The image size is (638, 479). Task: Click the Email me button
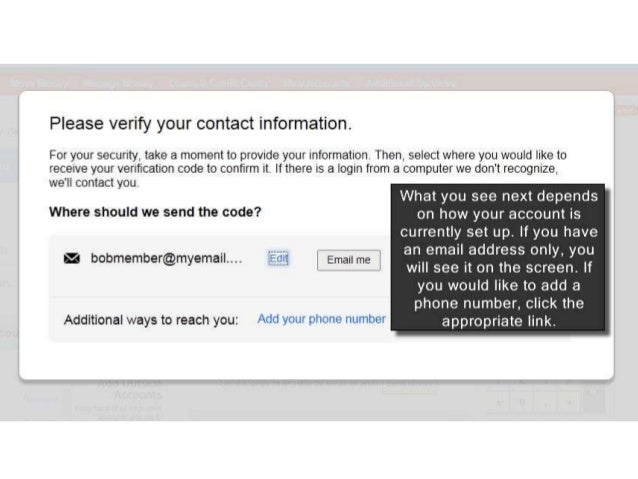point(349,260)
